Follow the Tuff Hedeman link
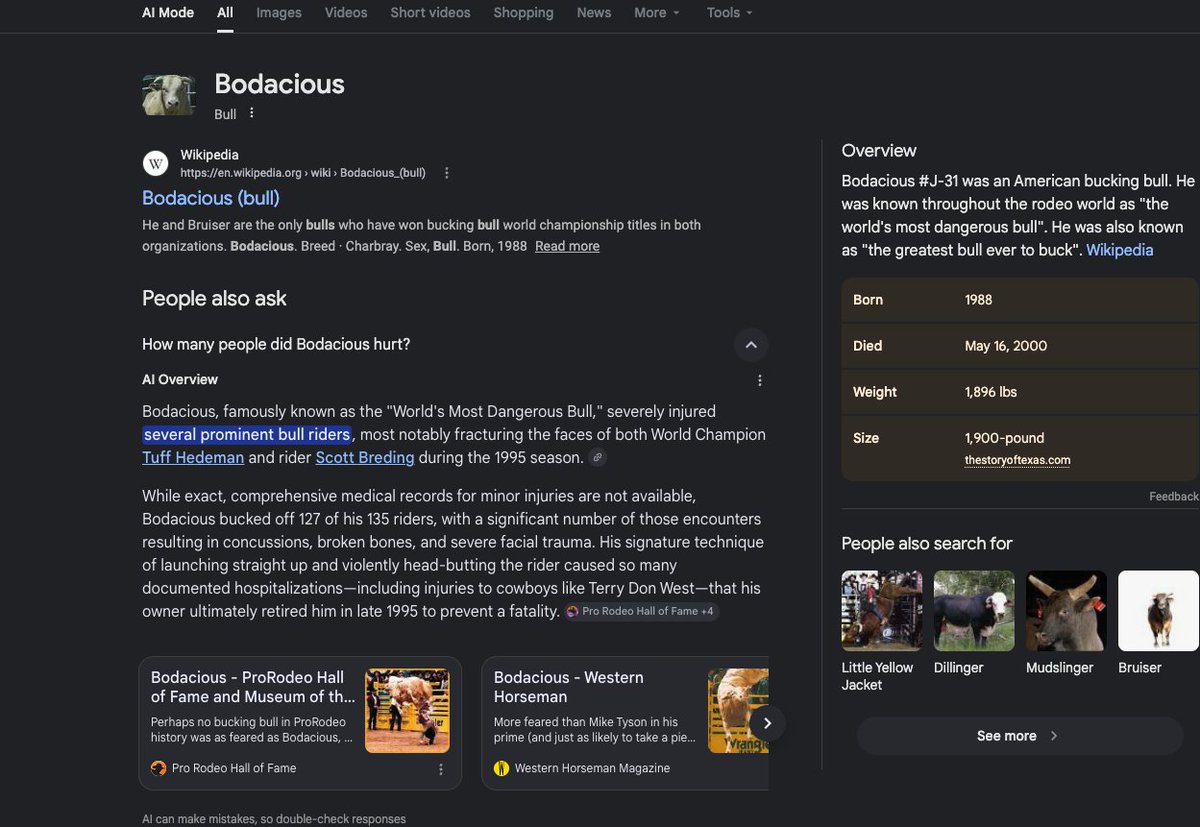This screenshot has width=1200, height=827. [193, 457]
